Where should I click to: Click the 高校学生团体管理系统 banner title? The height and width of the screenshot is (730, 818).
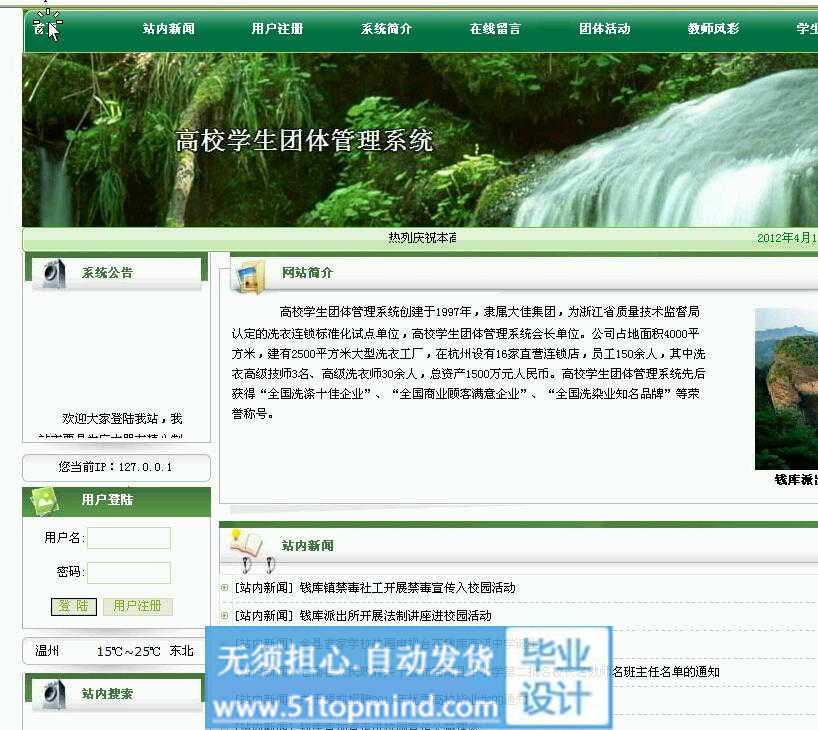(x=304, y=141)
